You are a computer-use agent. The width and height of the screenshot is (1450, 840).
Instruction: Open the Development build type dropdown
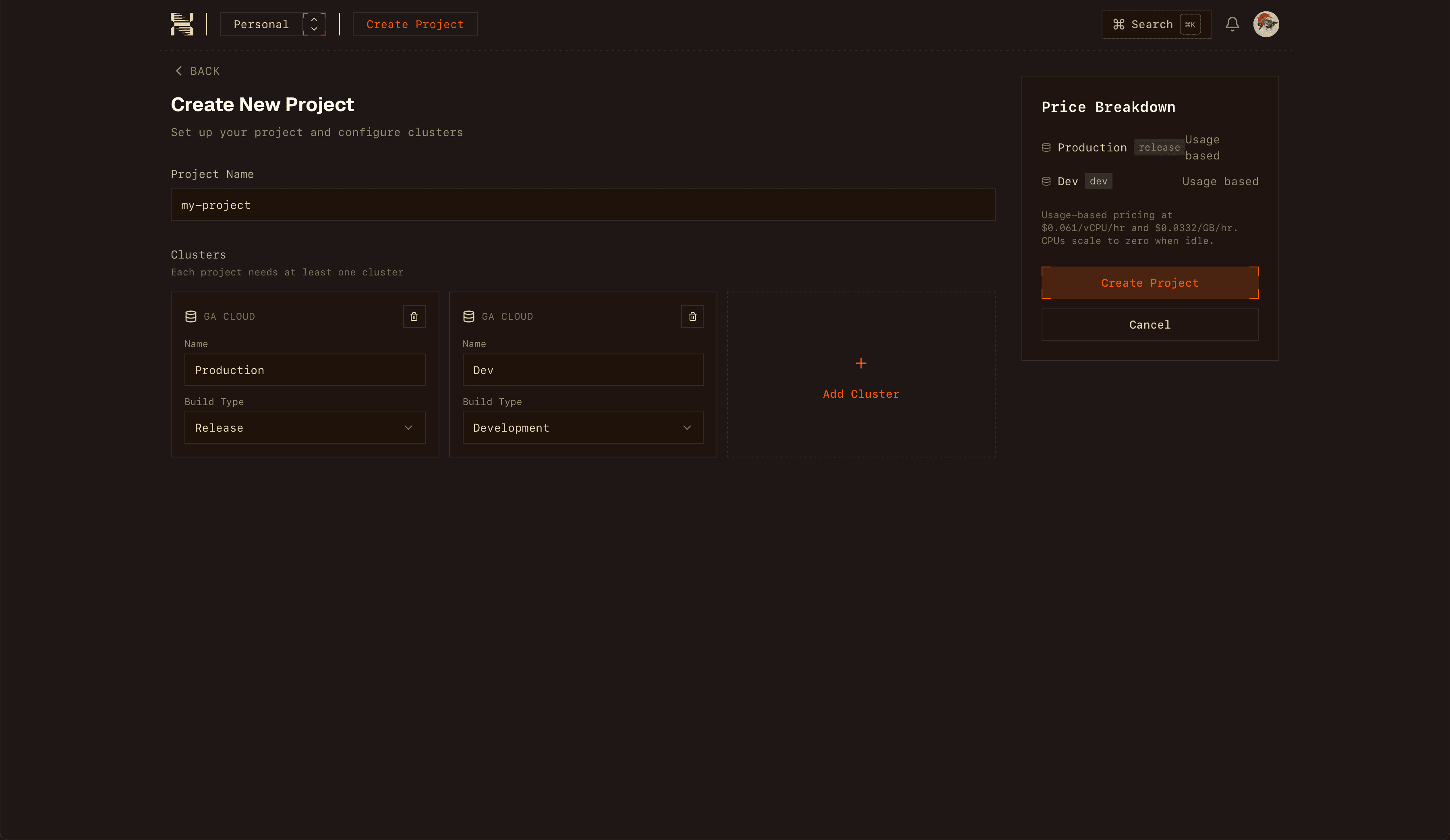coord(583,428)
